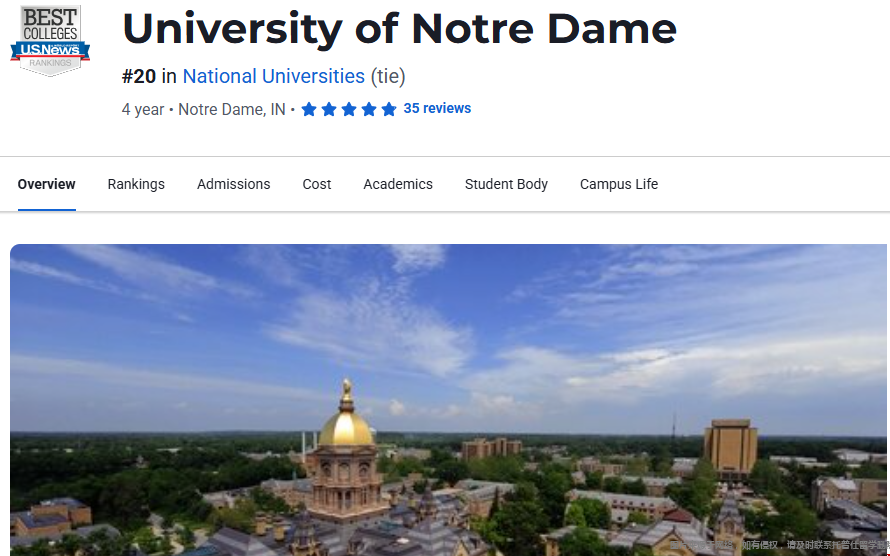890x556 pixels.
Task: Select the Overview tab
Action: 46,184
